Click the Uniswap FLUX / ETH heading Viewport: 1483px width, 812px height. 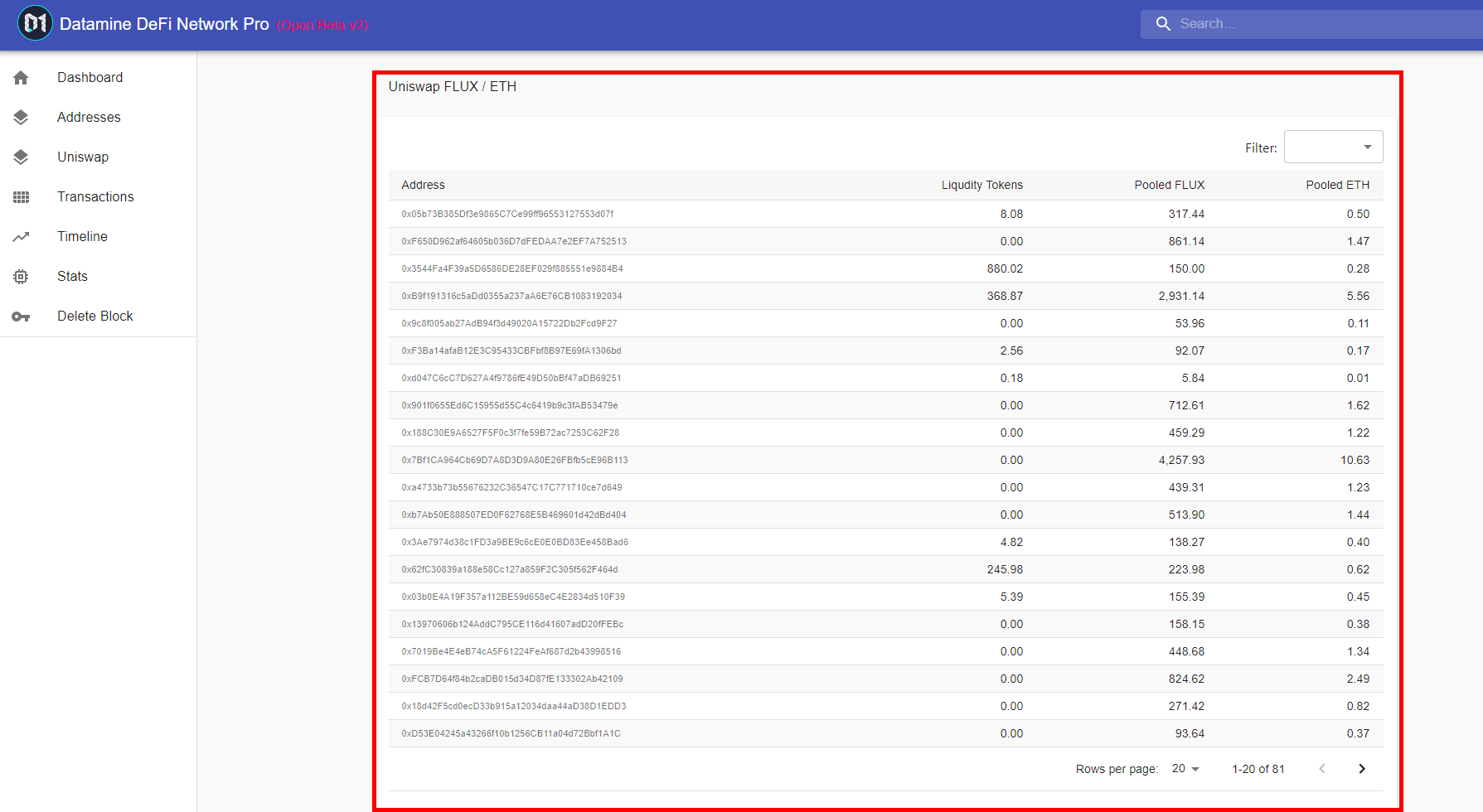tap(453, 86)
